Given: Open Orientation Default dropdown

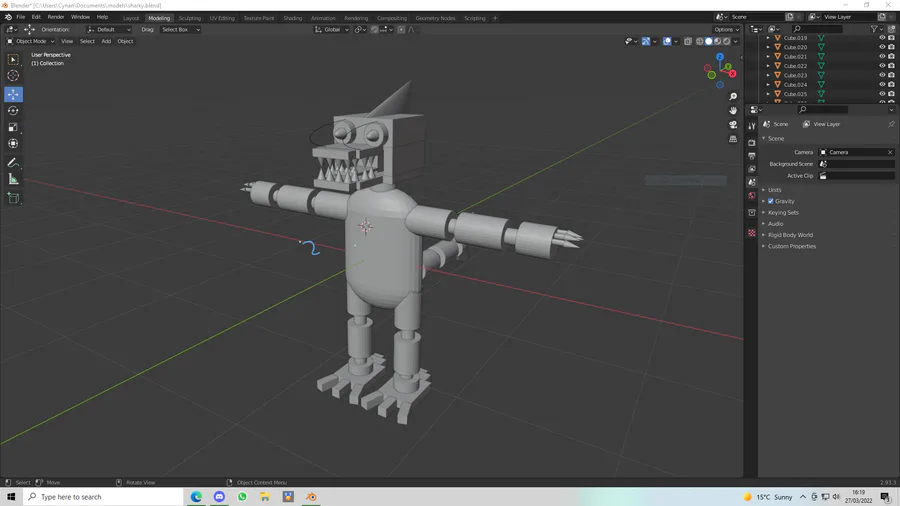Looking at the screenshot, I should [x=109, y=30].
